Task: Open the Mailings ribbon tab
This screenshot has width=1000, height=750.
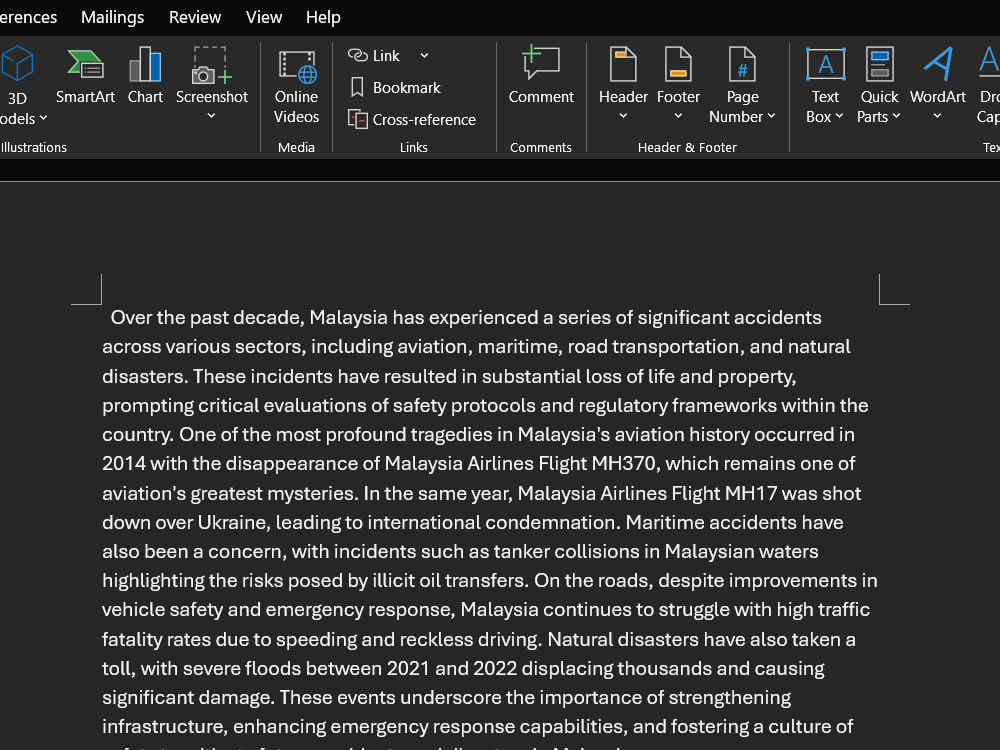Action: [x=112, y=17]
